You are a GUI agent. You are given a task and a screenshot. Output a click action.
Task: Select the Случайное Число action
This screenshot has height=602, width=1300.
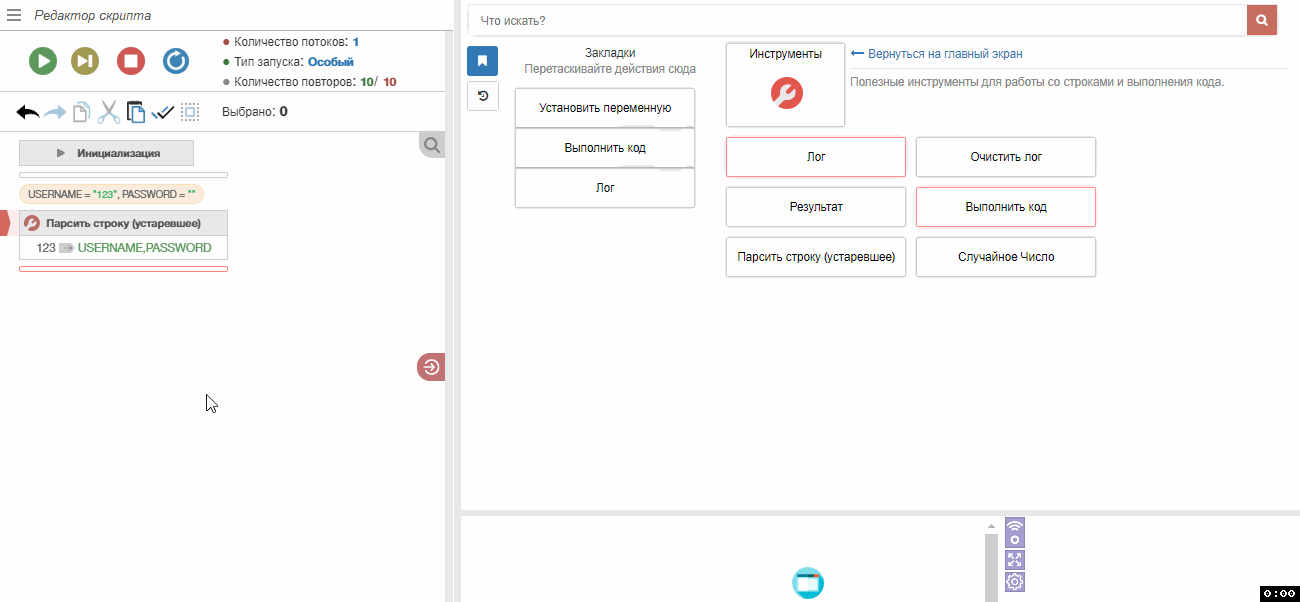point(1005,257)
